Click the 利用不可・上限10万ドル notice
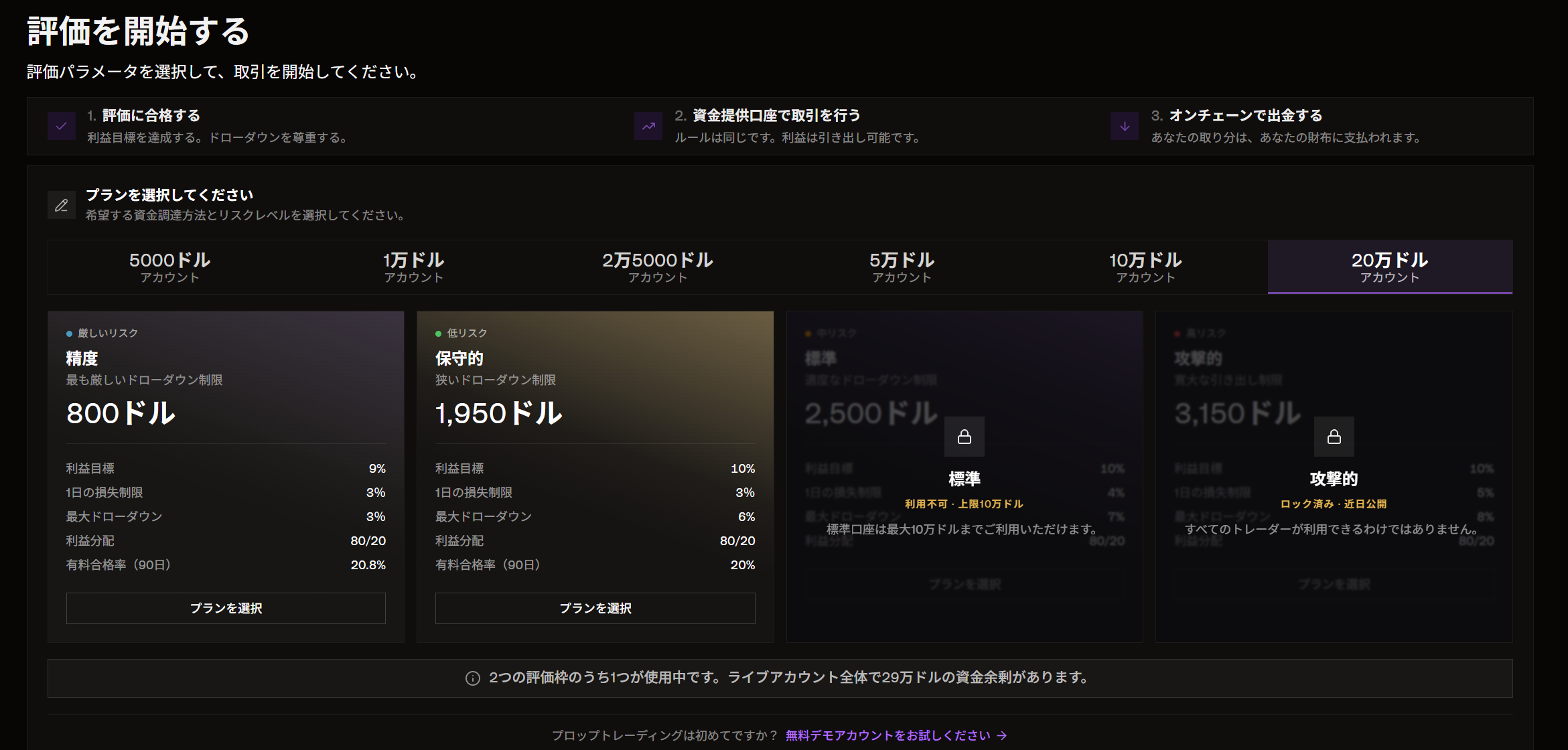This screenshot has height=750, width=1568. click(x=965, y=504)
